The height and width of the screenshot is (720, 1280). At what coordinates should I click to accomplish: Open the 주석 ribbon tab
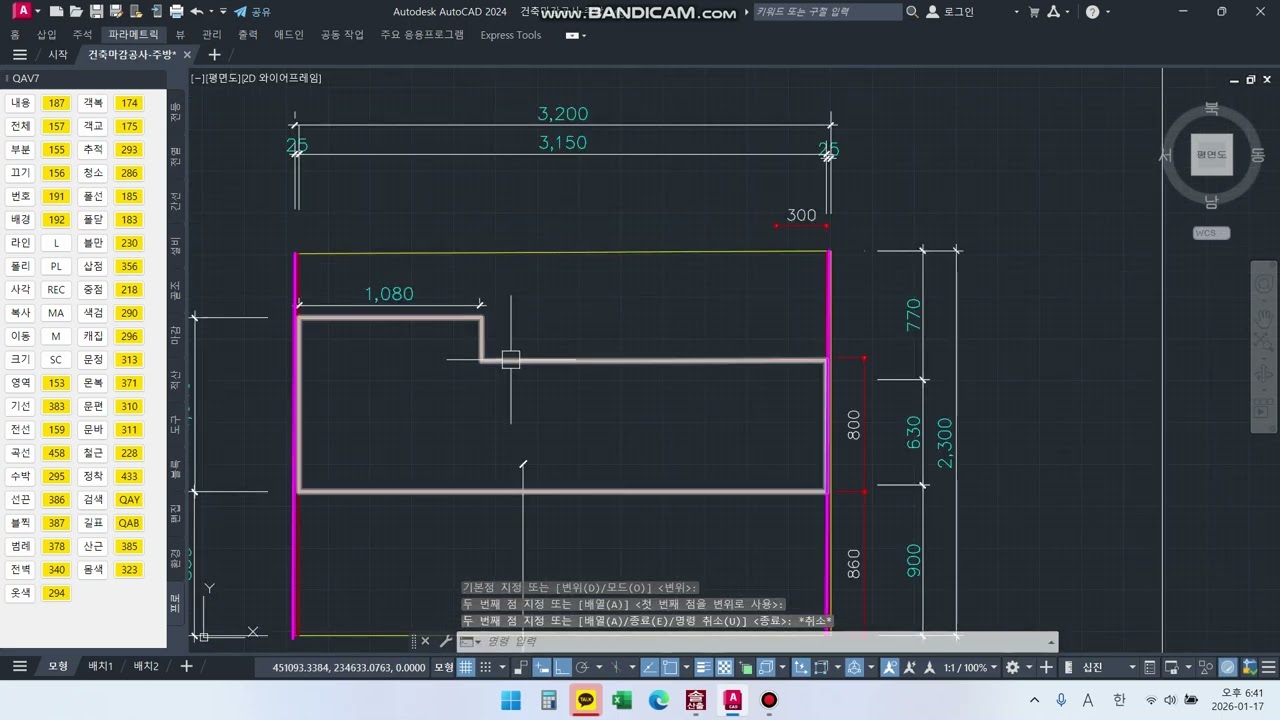click(82, 35)
